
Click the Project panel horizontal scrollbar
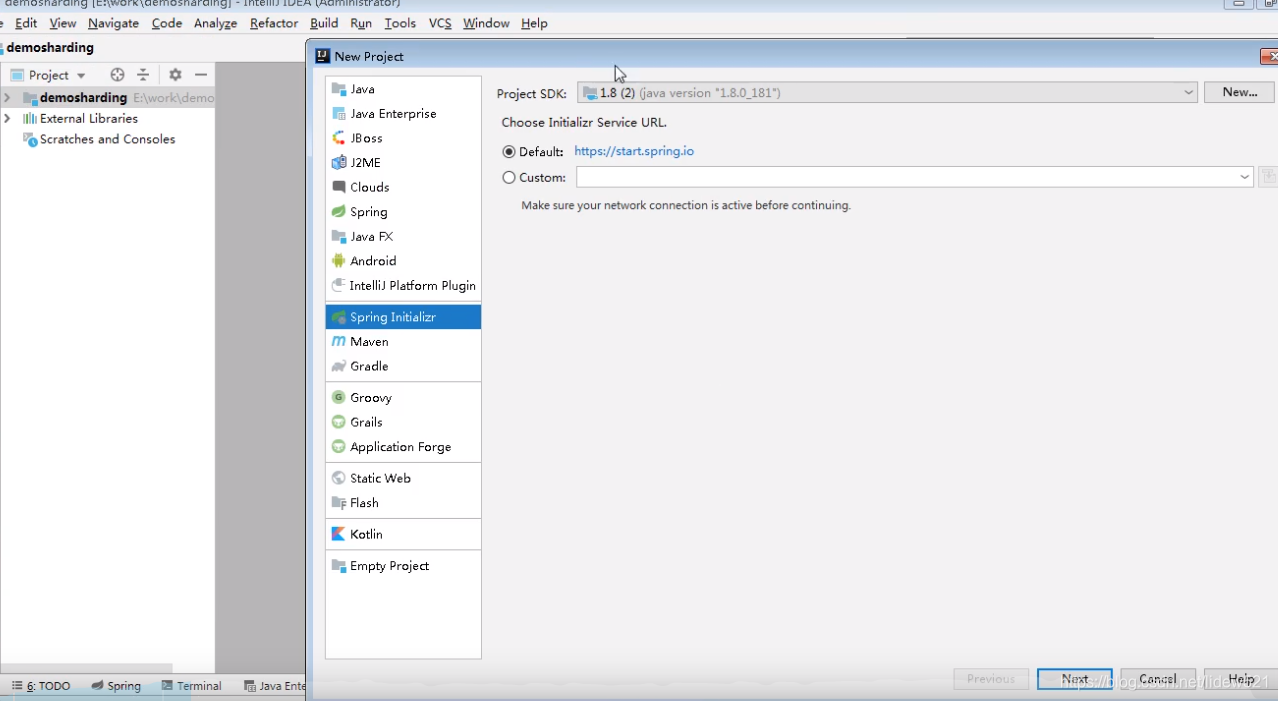86,669
